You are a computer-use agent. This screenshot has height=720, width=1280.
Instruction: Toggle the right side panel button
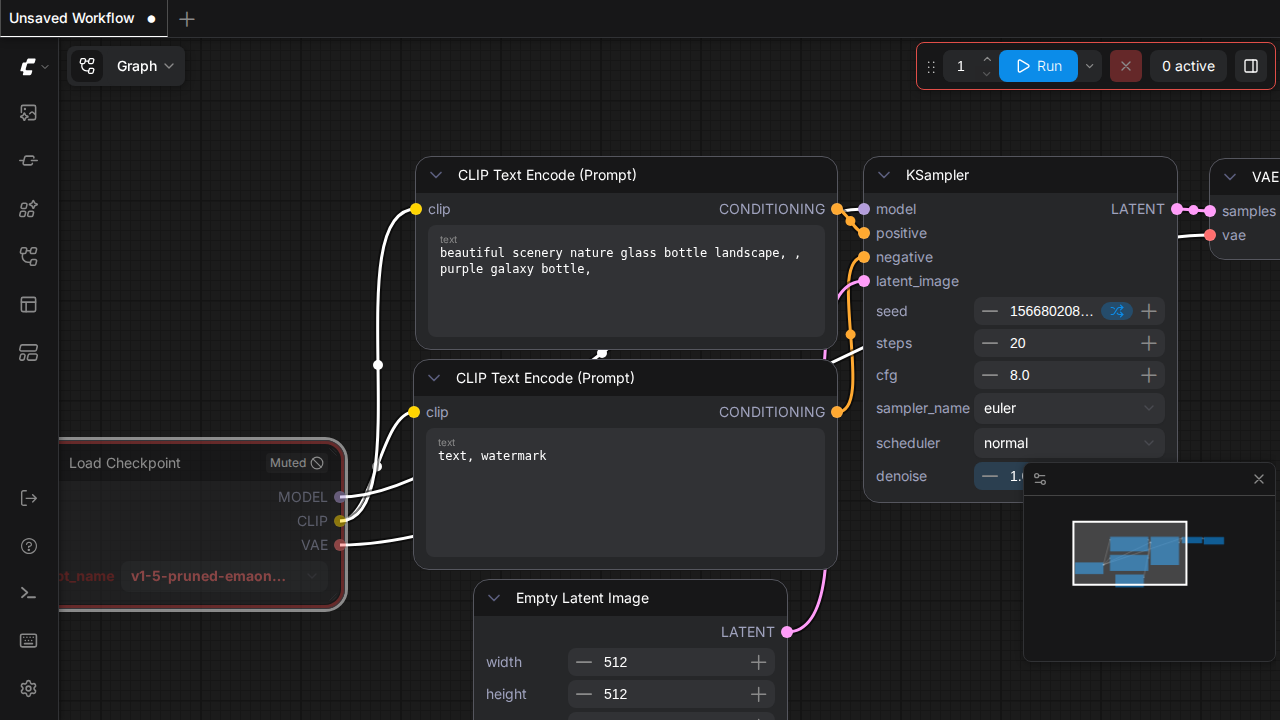click(x=1250, y=66)
